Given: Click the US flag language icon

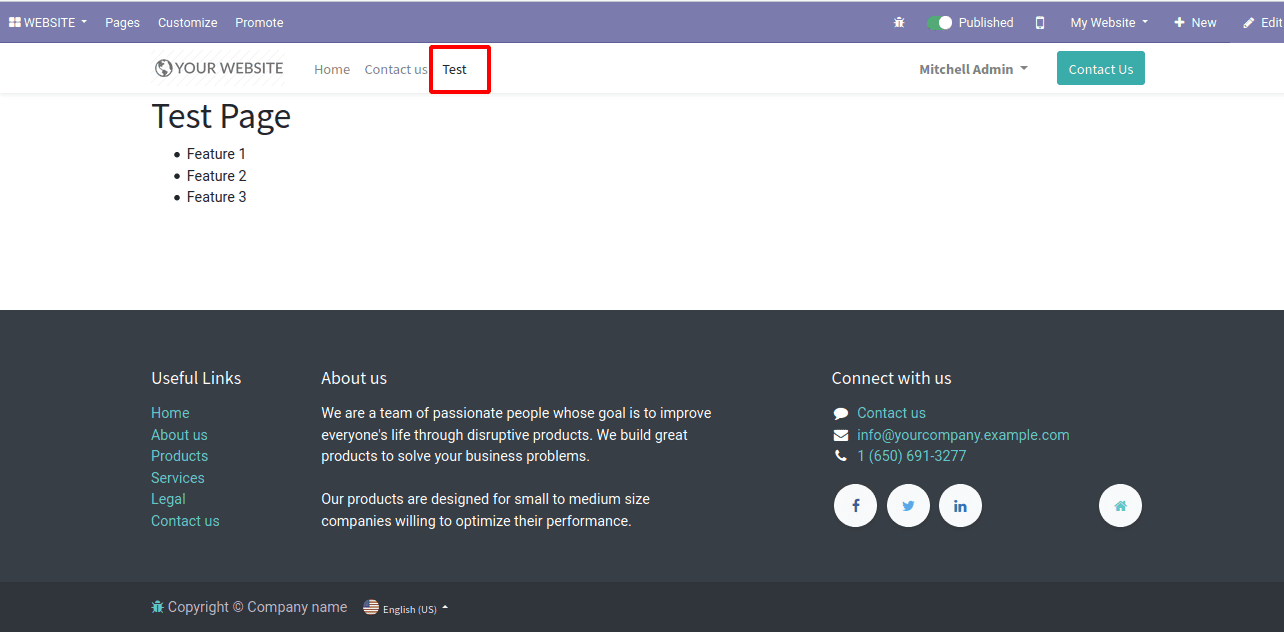Looking at the screenshot, I should 371,607.
